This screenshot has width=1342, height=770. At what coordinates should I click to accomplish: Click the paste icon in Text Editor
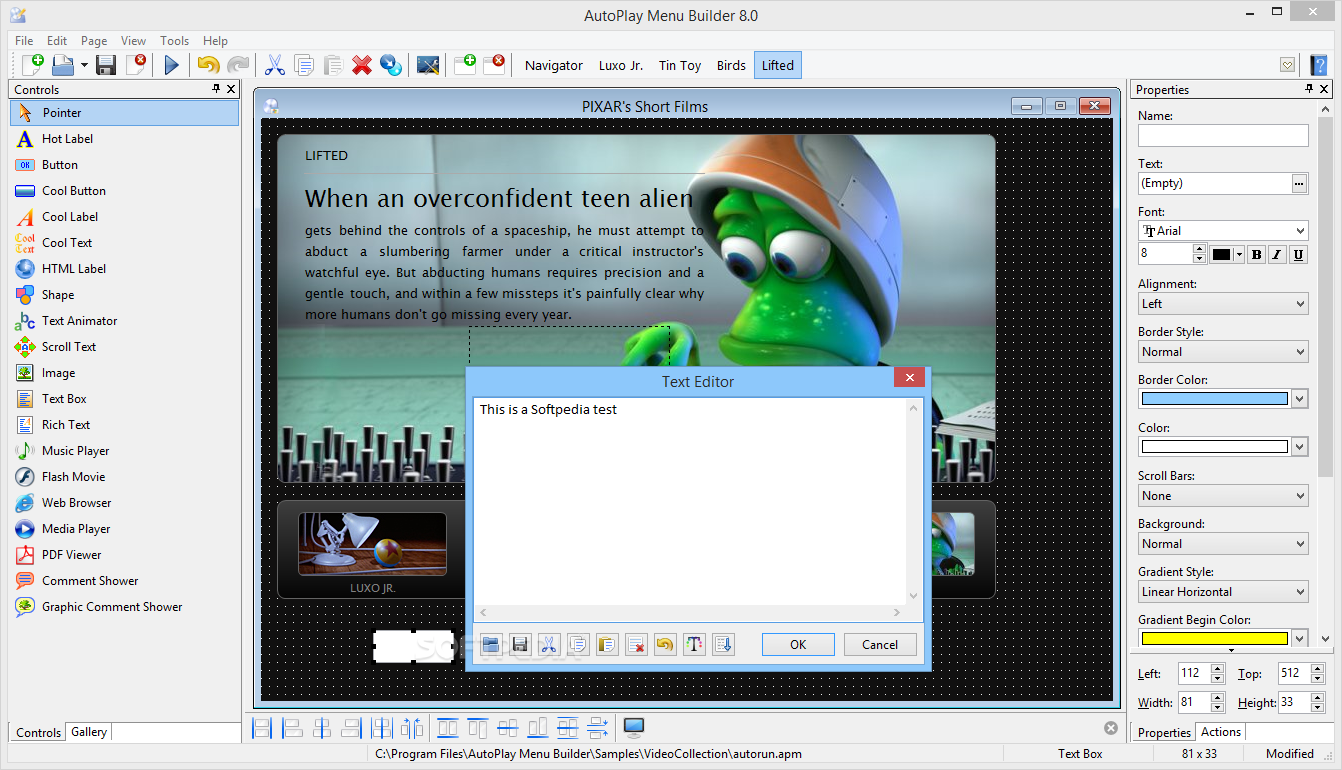(606, 645)
